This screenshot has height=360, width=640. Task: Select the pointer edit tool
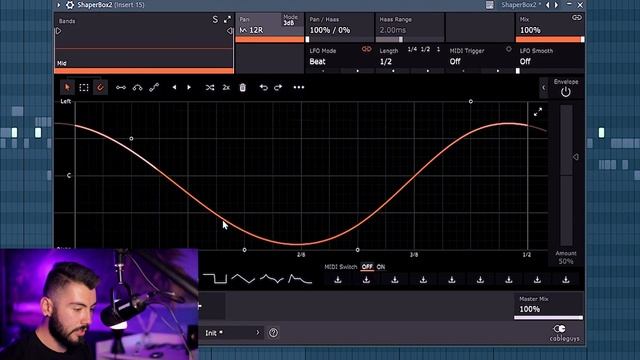(67, 87)
